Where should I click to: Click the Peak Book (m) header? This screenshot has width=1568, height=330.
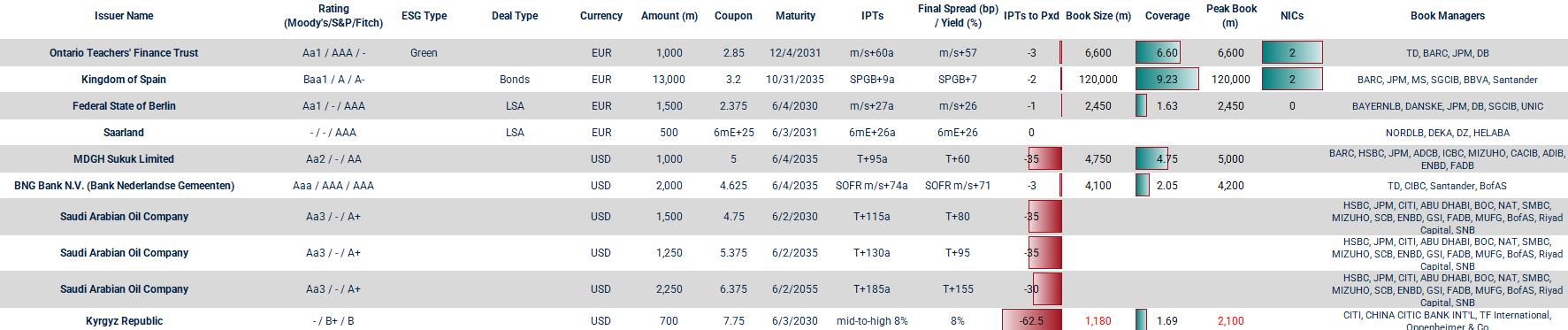[x=1231, y=16]
